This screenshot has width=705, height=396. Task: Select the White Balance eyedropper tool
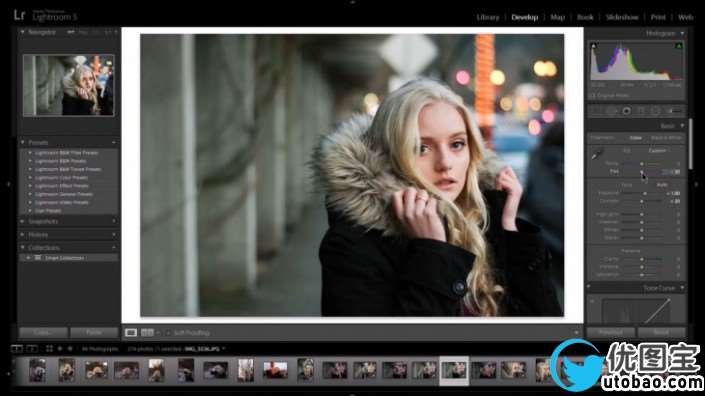(597, 155)
